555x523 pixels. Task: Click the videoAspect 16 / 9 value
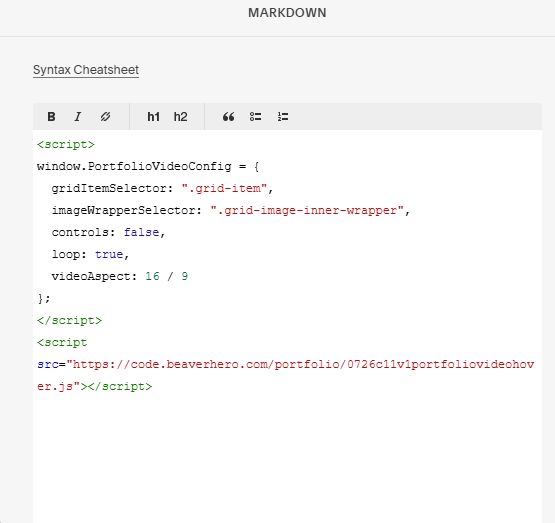click(166, 276)
